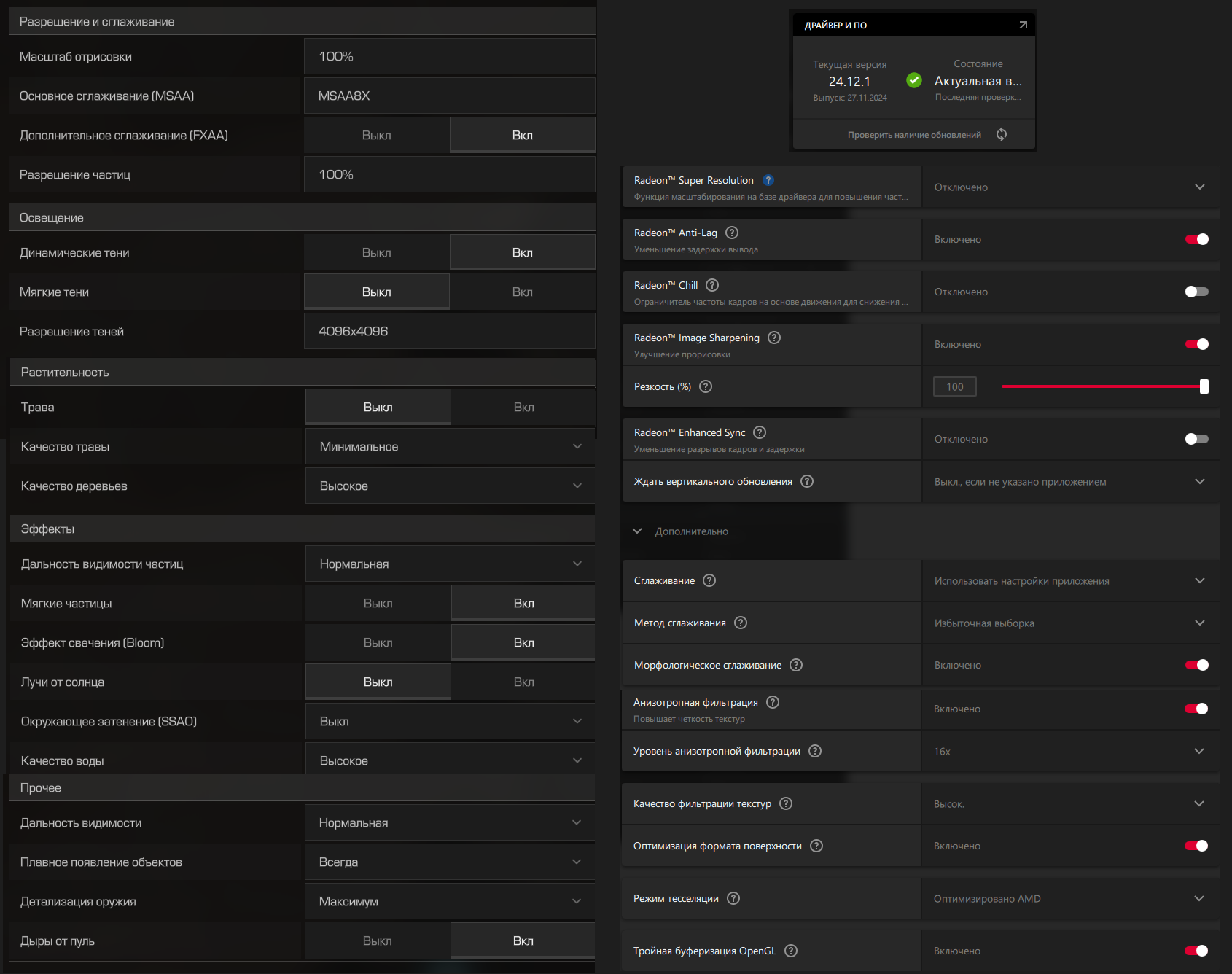This screenshot has width=1232, height=974.
Task: Show help for Оптимизация формата поверхности
Action: [816, 846]
